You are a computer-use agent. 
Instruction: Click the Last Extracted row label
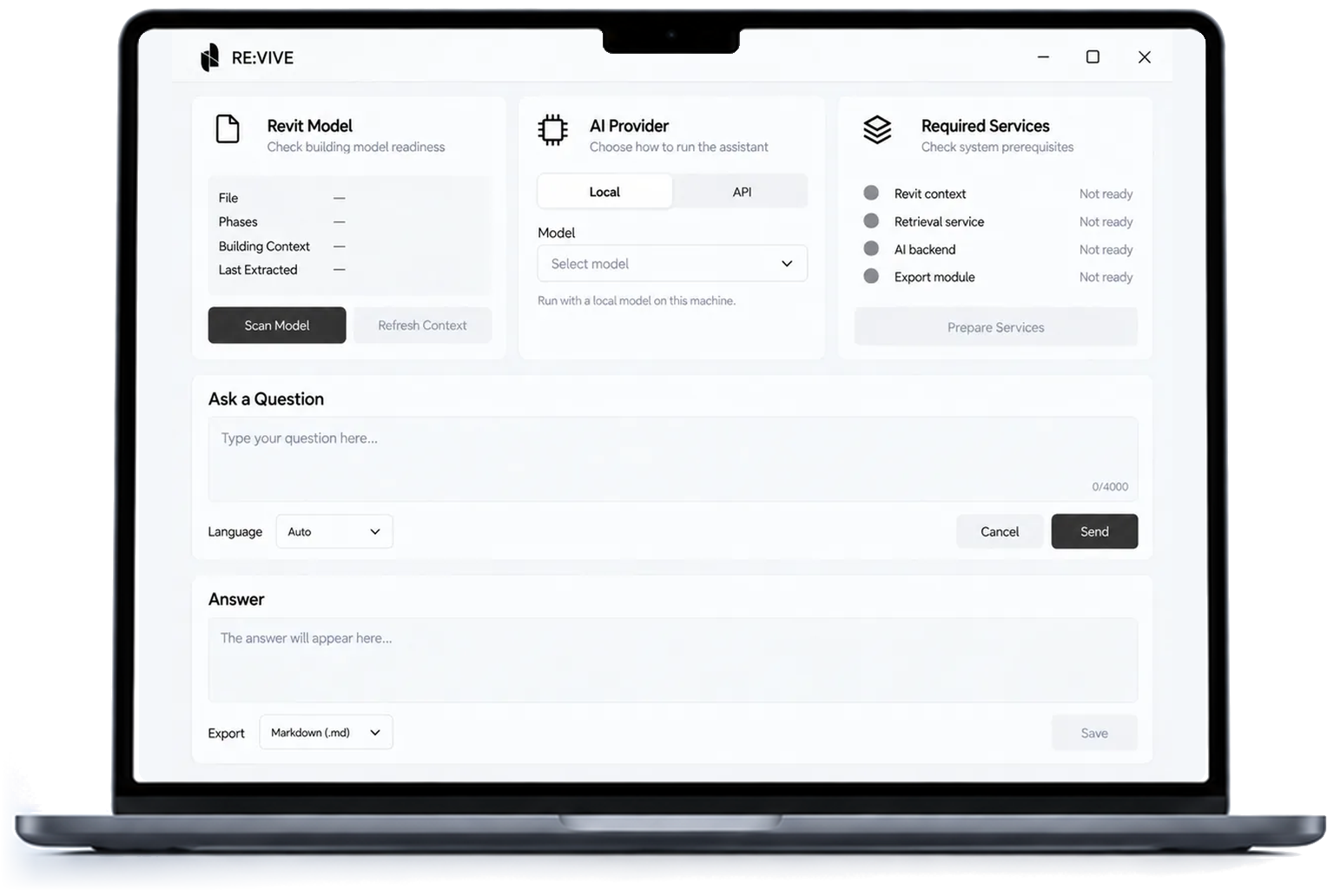pos(258,270)
